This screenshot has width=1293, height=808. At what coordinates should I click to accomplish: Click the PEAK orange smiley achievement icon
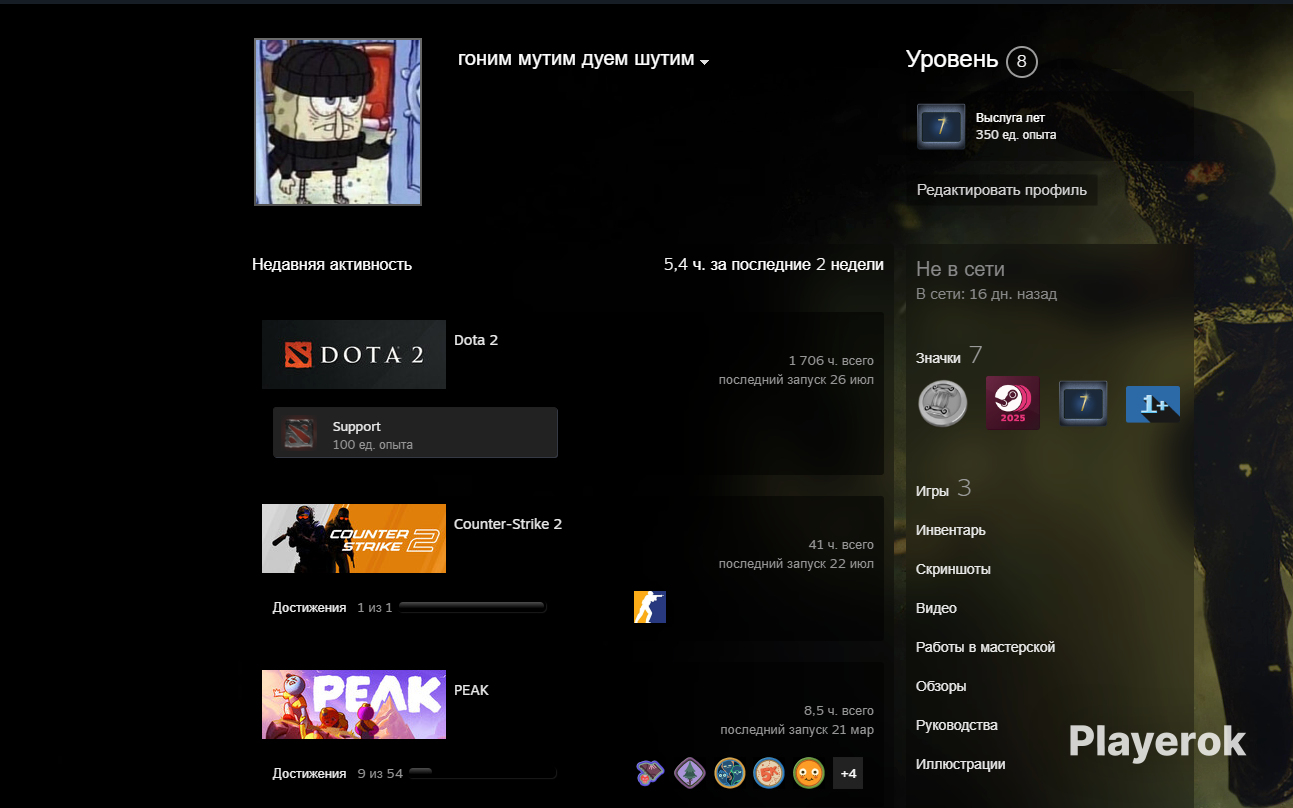click(809, 773)
